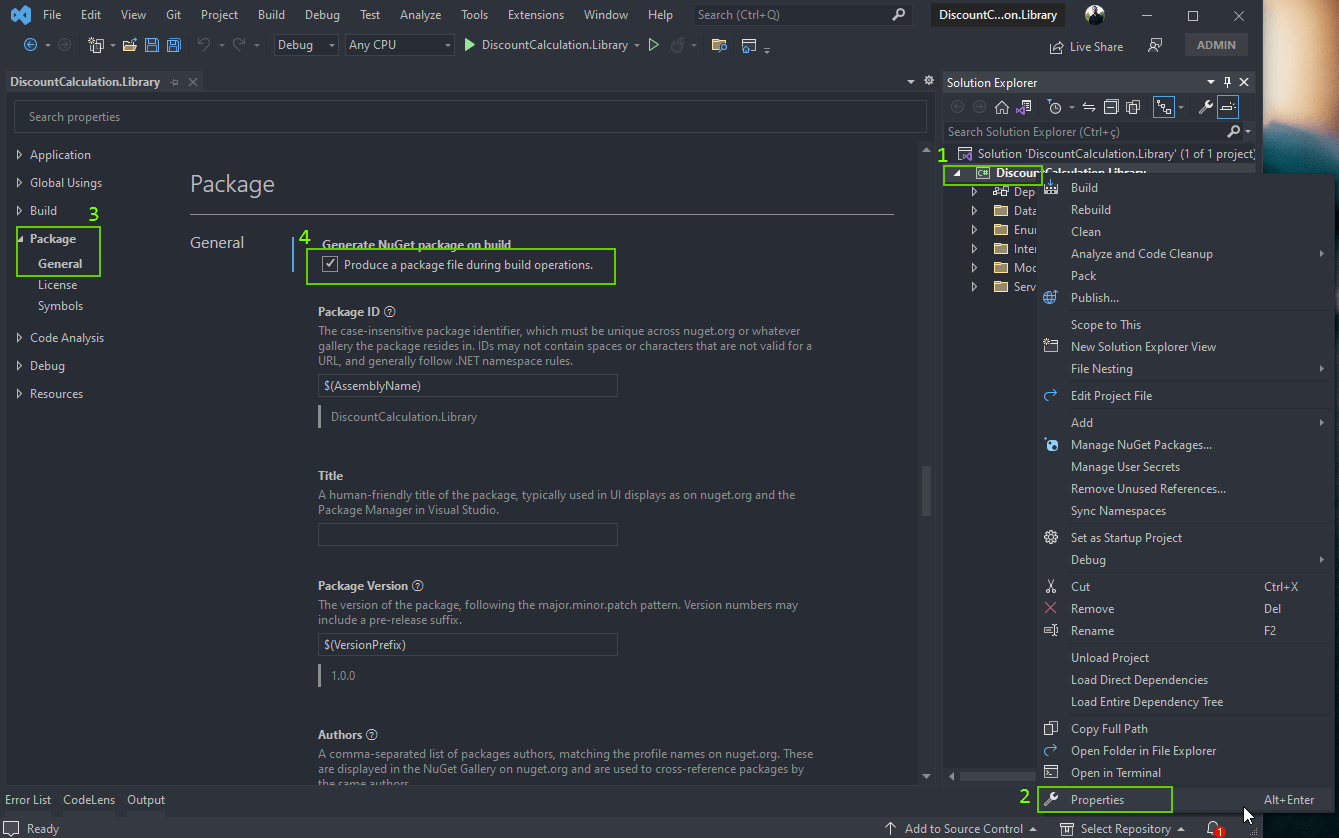
Task: Click the Undo arrow icon
Action: tap(203, 45)
